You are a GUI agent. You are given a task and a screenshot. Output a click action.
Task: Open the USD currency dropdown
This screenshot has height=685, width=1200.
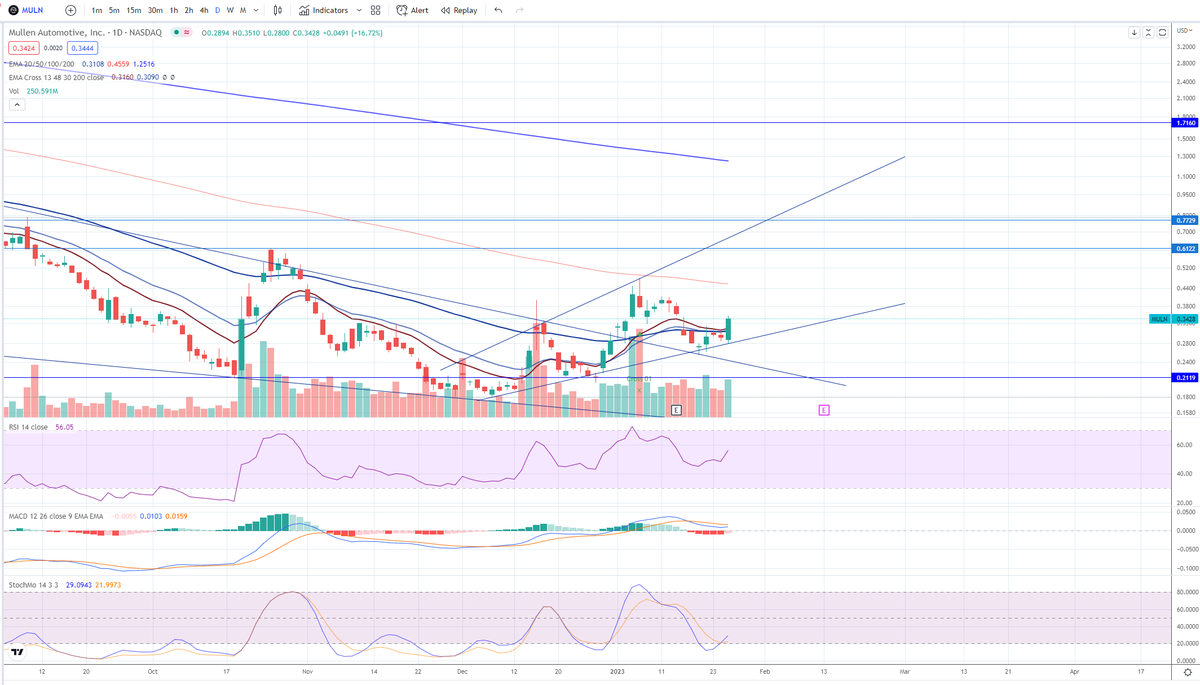coord(1186,32)
